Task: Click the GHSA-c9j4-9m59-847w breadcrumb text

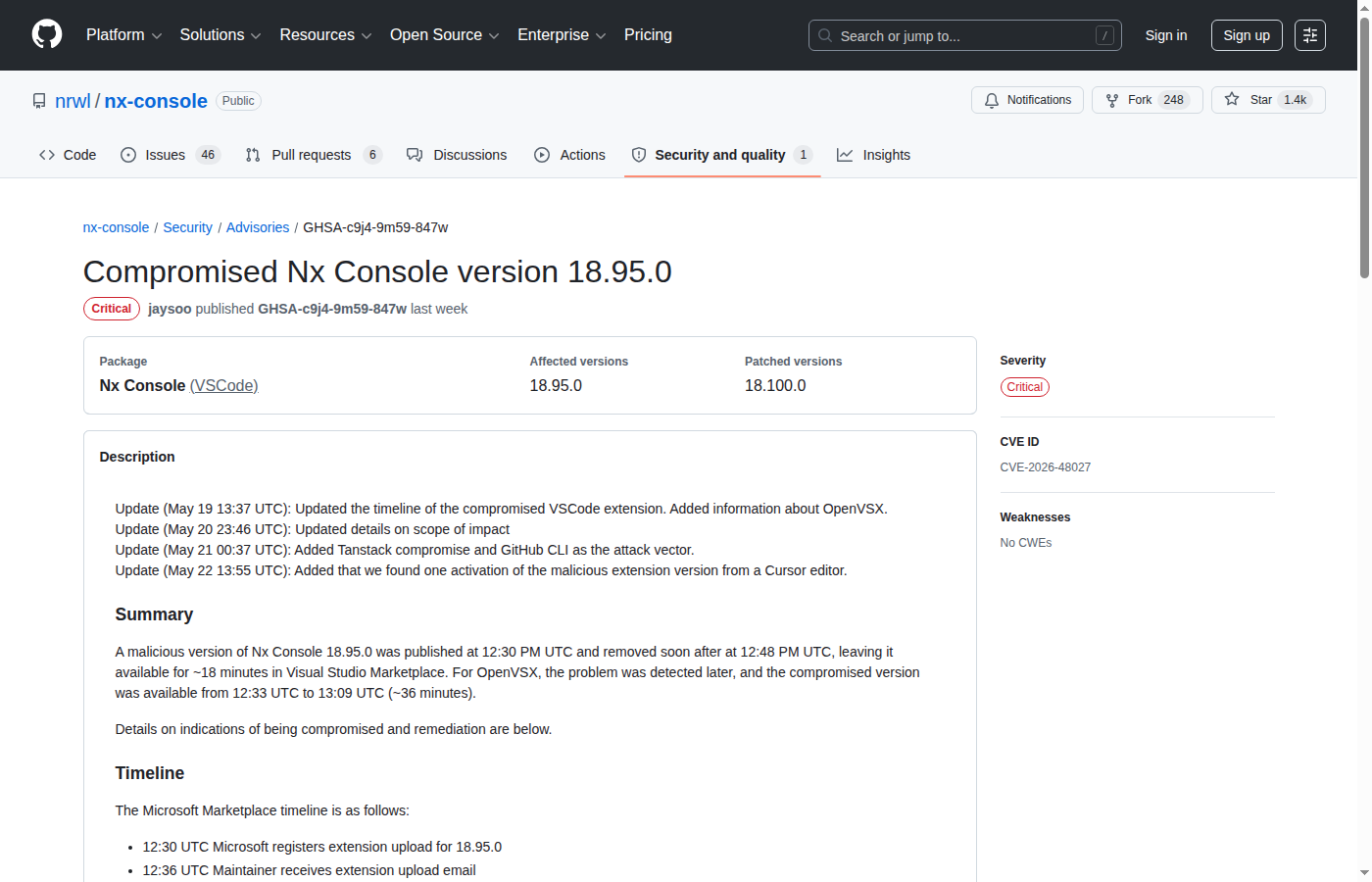Action: (375, 227)
